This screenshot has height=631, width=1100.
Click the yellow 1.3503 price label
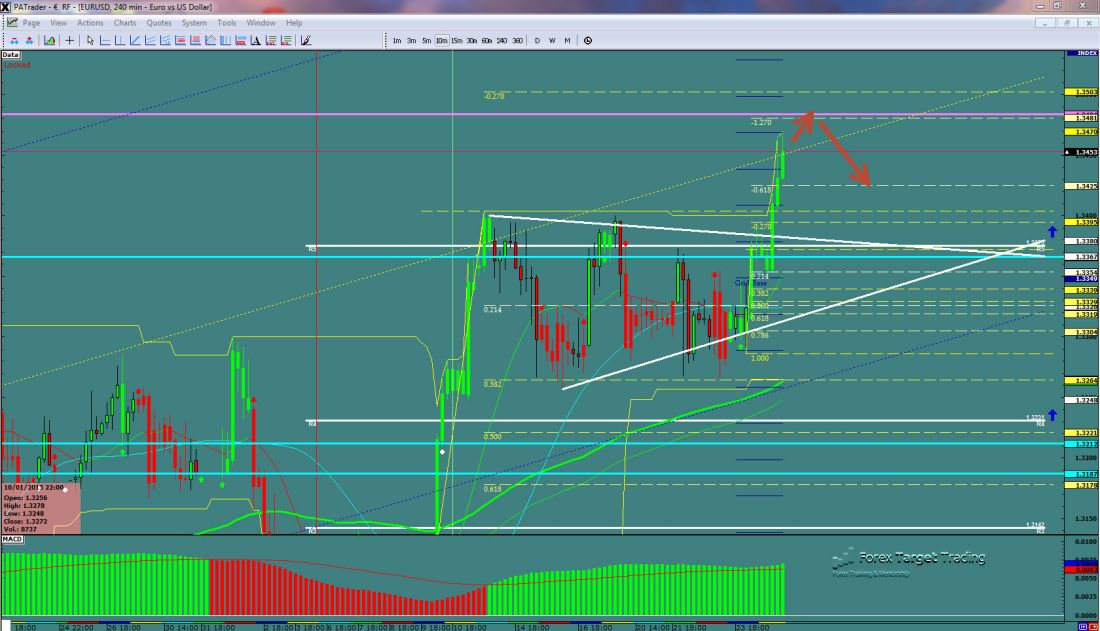click(x=1084, y=92)
